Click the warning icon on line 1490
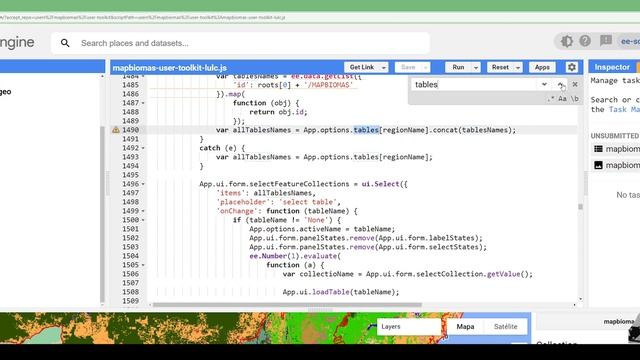 click(x=116, y=130)
